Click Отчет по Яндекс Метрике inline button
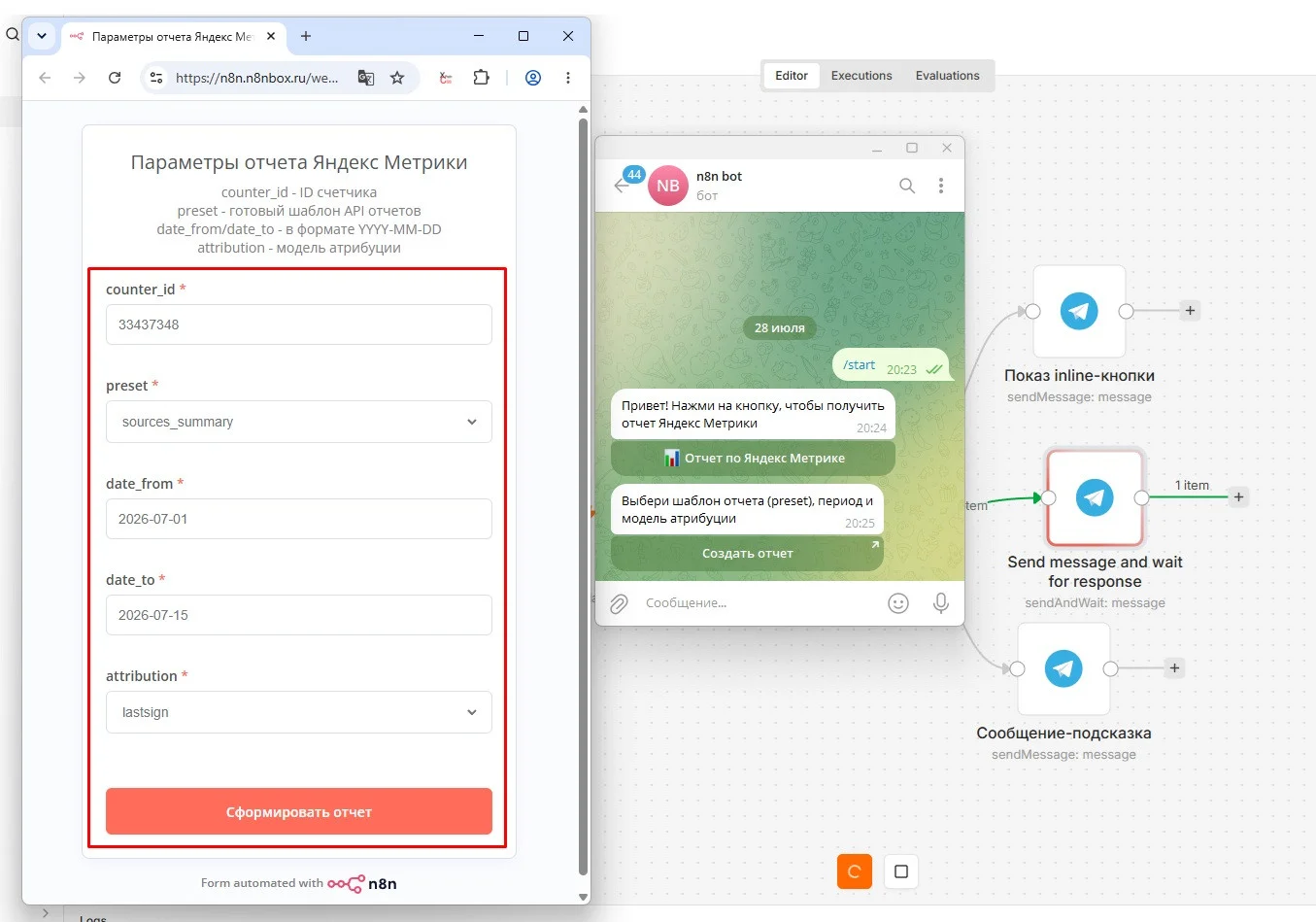Screen dimensions: 1316x922 click(x=753, y=458)
